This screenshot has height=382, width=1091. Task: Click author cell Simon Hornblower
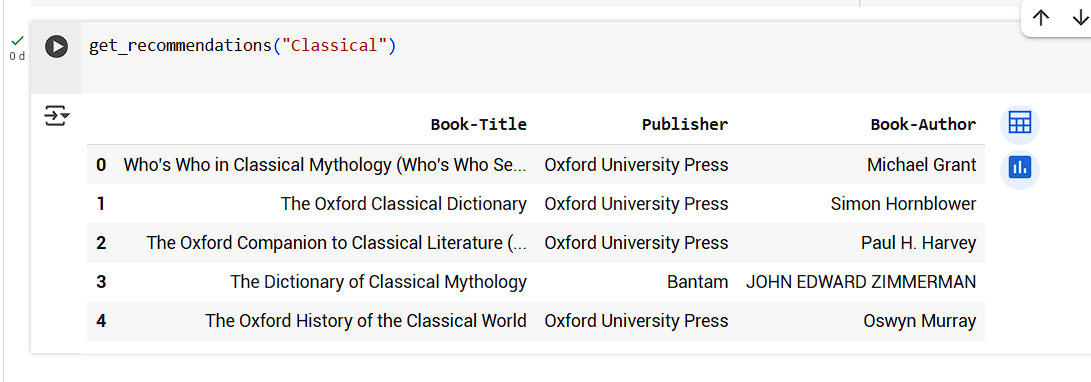point(903,204)
